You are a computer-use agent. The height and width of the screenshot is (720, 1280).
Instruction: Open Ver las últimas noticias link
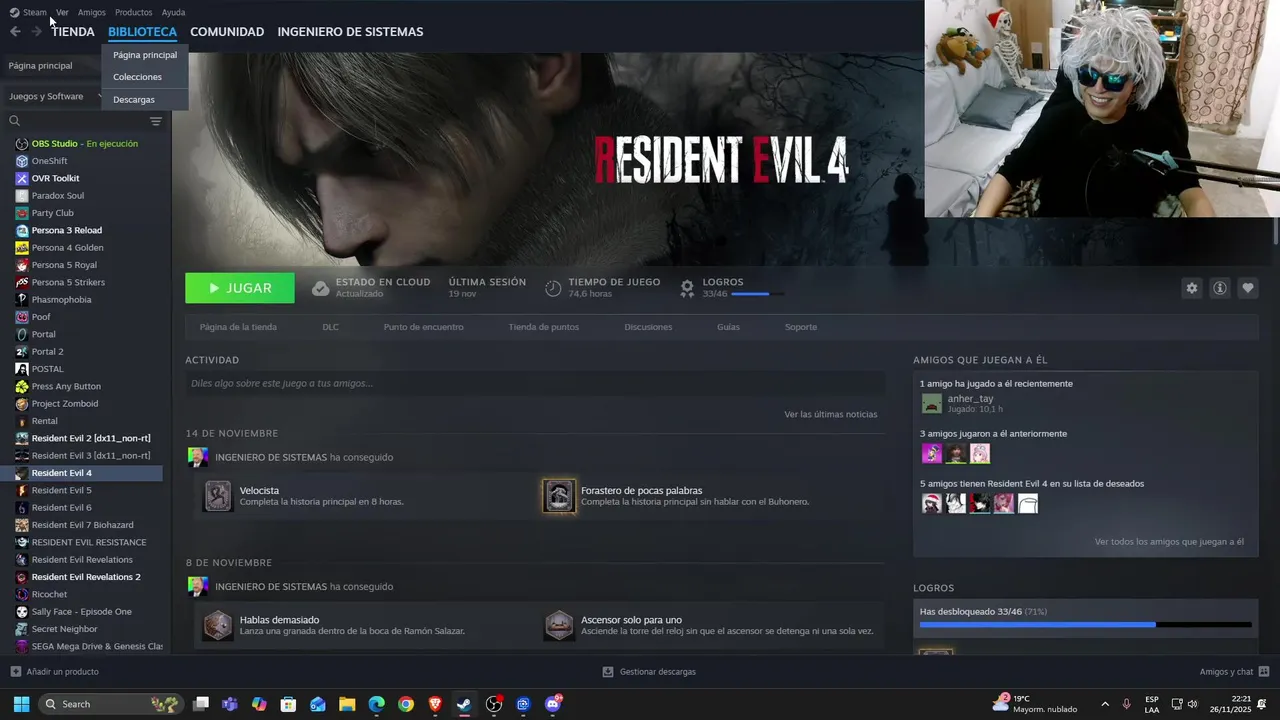(831, 414)
